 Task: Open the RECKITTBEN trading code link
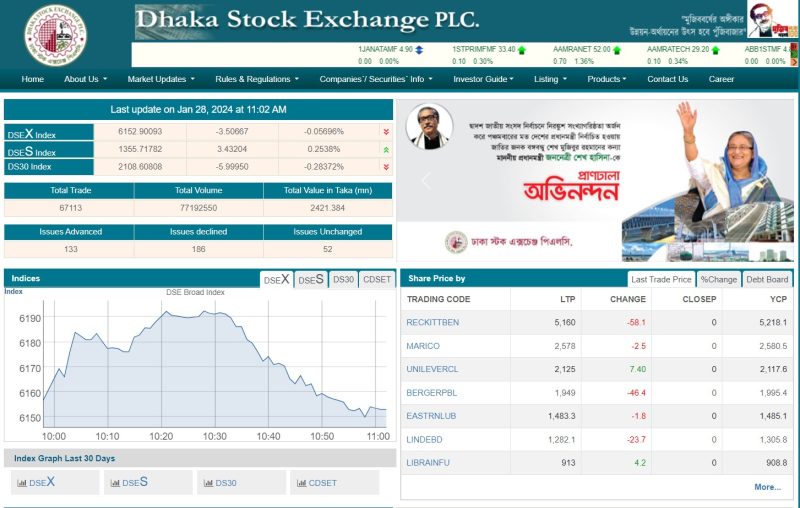(x=433, y=322)
